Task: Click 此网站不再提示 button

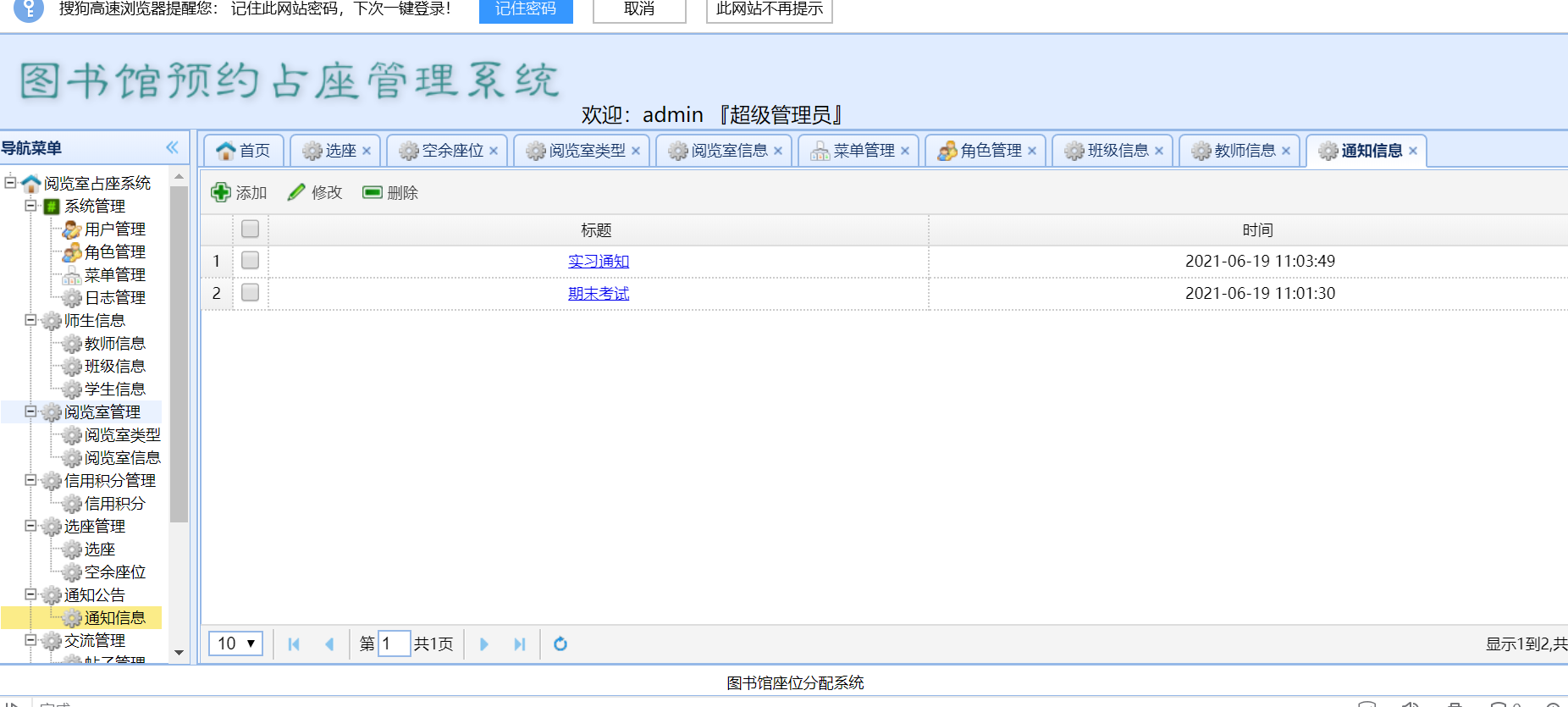Action: click(x=770, y=9)
